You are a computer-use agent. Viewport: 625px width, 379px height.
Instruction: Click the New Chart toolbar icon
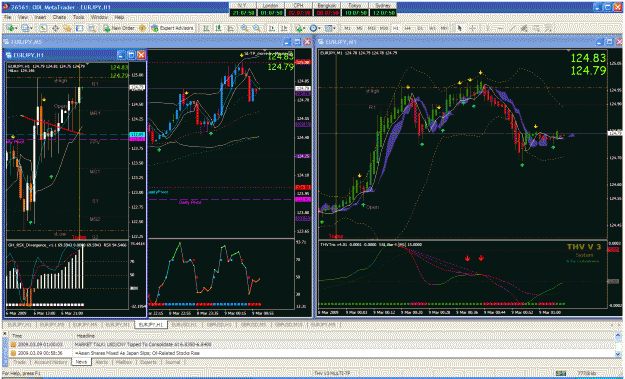tap(10, 28)
